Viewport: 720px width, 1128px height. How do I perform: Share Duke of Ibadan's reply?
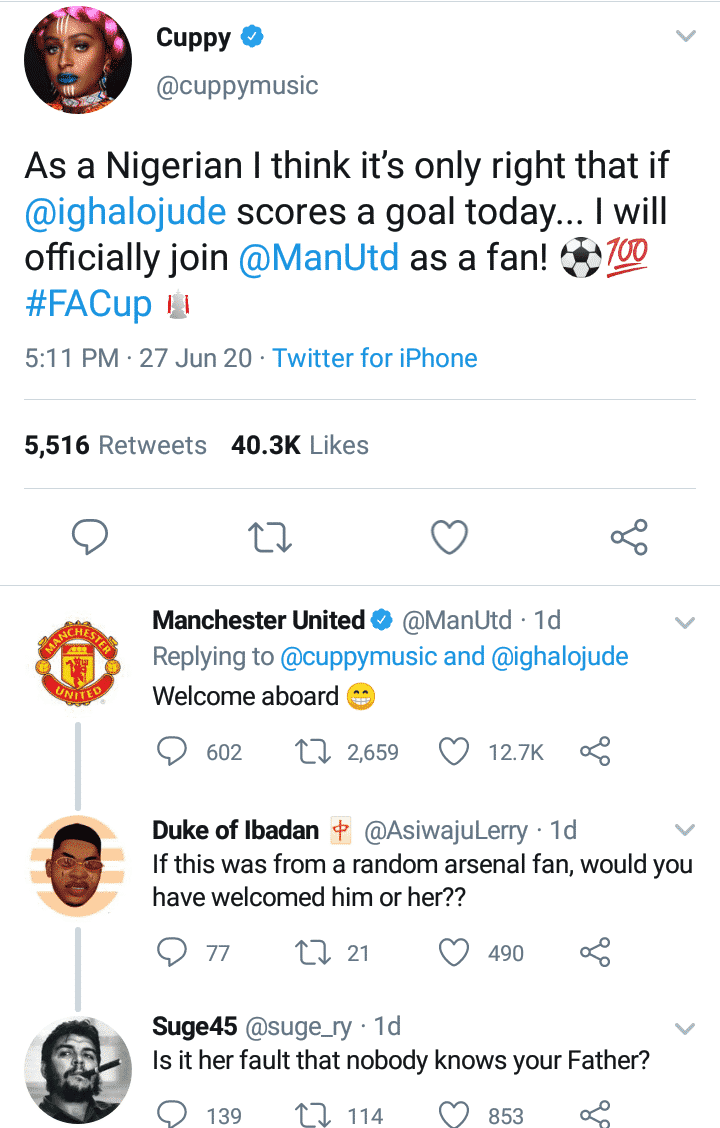595,952
